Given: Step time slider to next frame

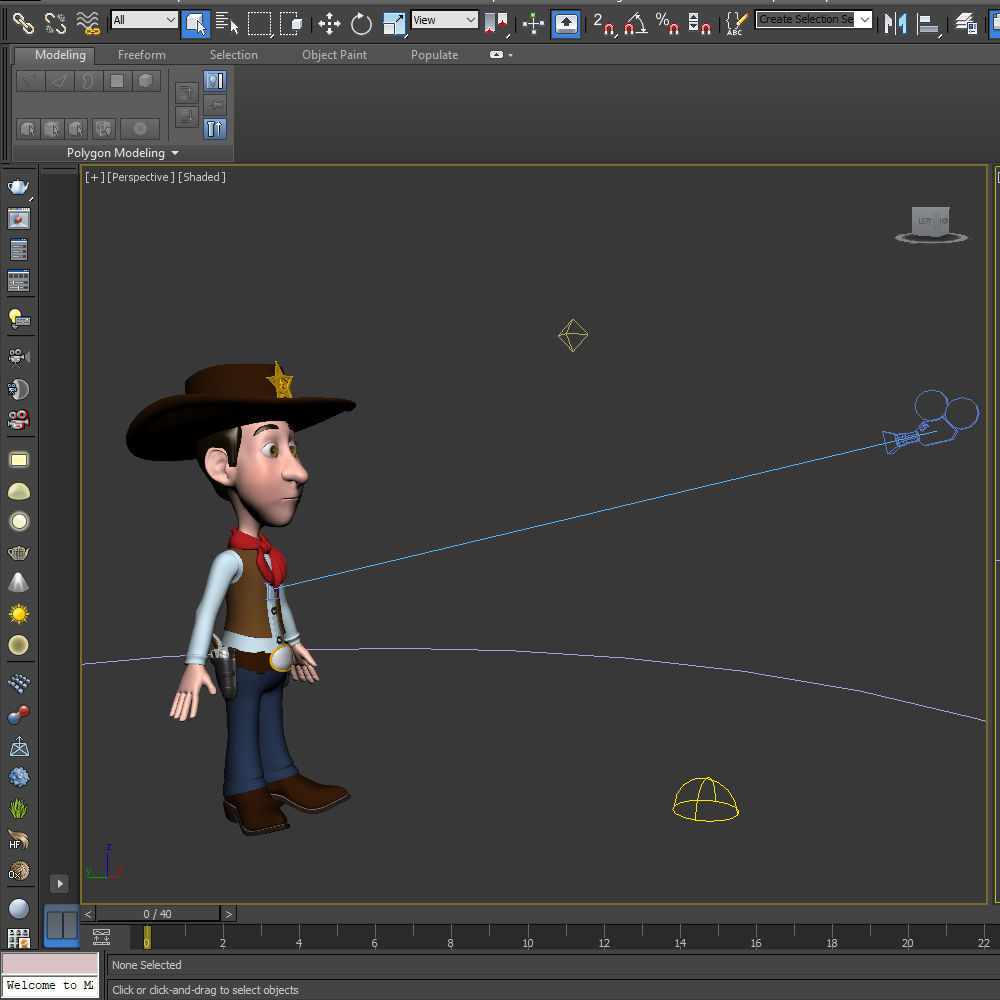Looking at the screenshot, I should point(228,914).
